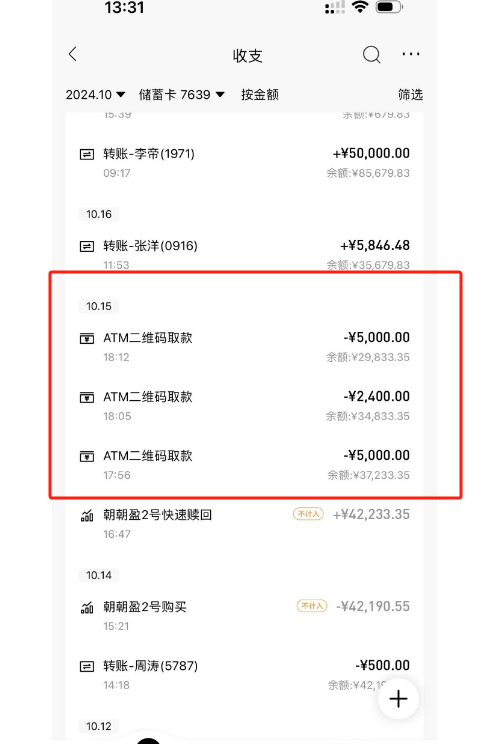
Task: Open the 18:05 ATM二维码取款 -¥2,400.00 entry
Action: [x=244, y=406]
